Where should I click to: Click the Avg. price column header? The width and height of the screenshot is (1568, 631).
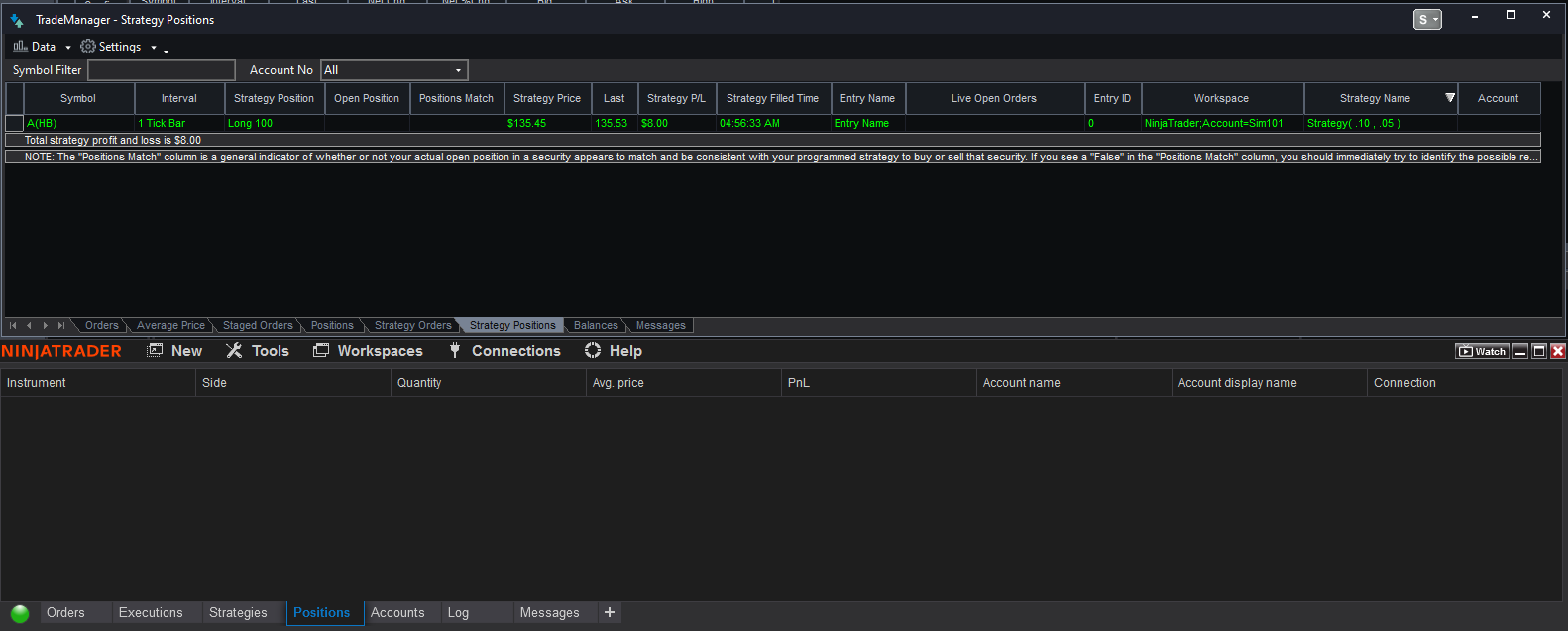[684, 383]
